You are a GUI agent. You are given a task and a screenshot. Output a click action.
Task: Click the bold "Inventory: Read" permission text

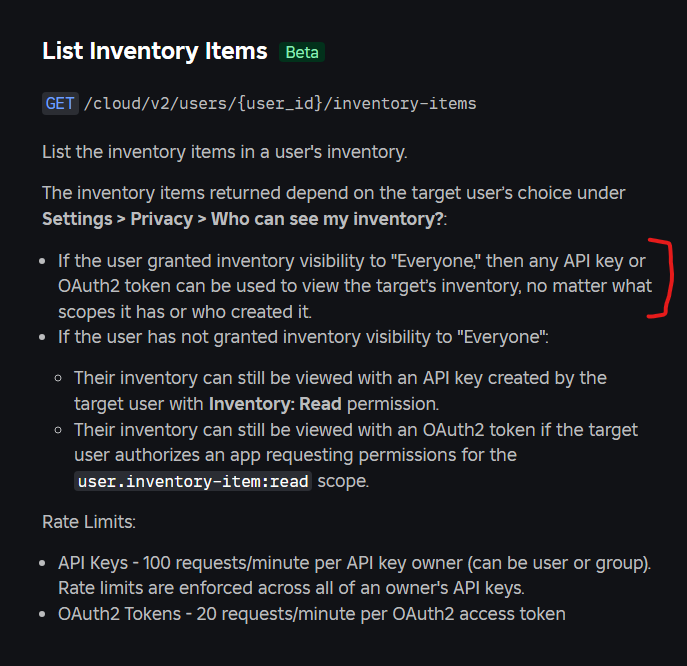(x=275, y=404)
